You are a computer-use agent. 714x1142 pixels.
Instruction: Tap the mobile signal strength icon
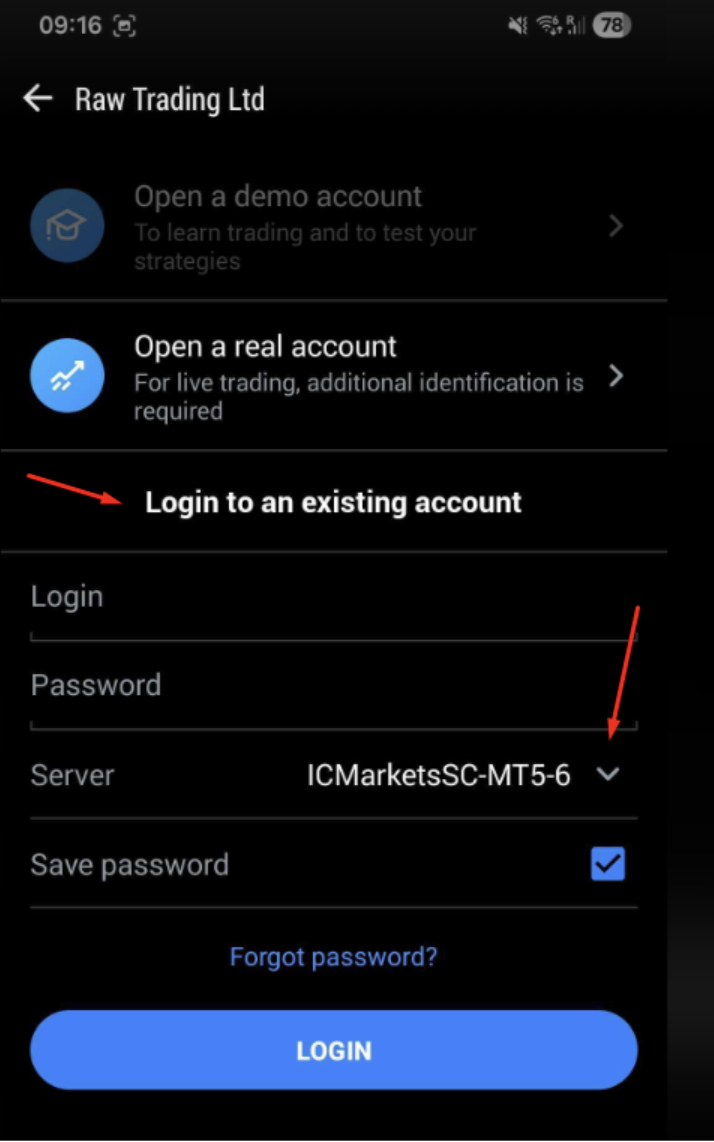tap(576, 26)
